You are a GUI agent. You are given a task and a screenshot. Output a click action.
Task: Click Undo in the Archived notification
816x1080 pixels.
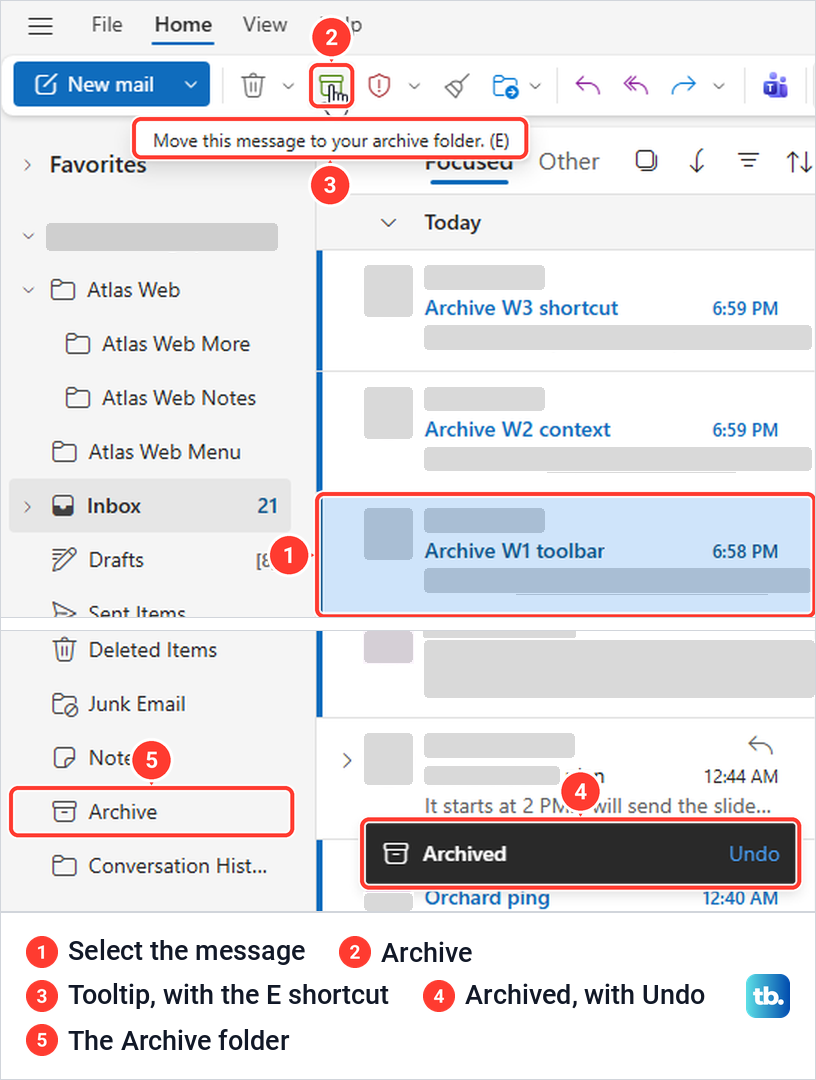(754, 853)
